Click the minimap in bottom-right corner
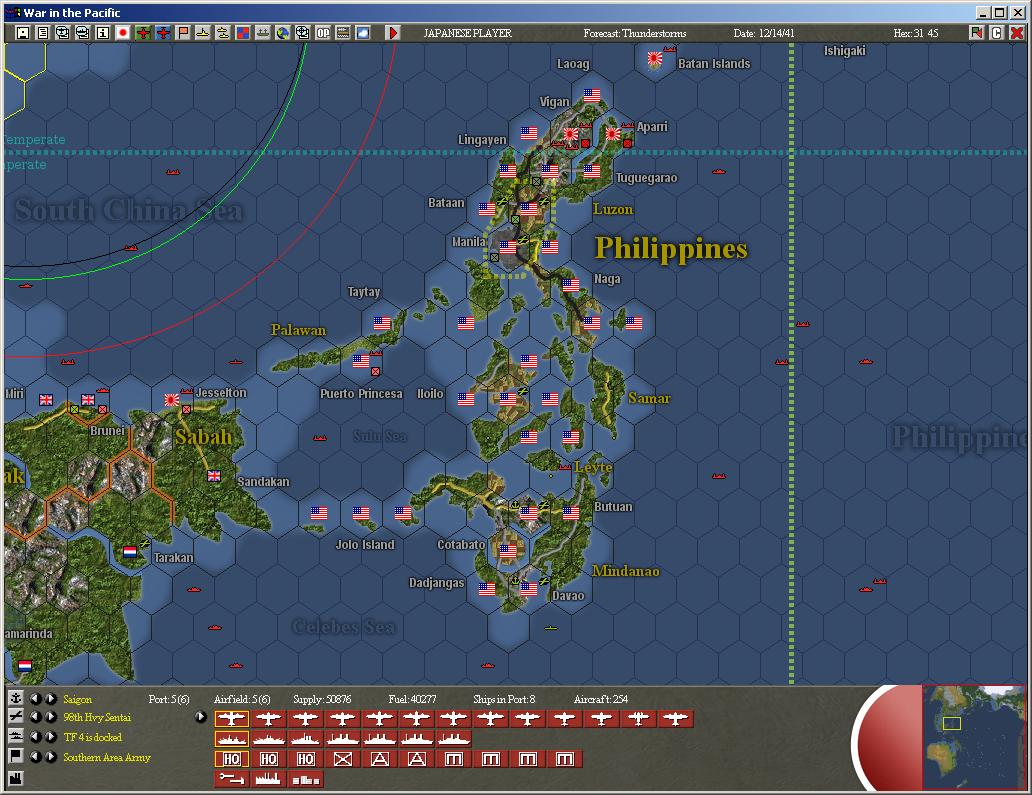The width and height of the screenshot is (1032, 795). click(x=973, y=737)
